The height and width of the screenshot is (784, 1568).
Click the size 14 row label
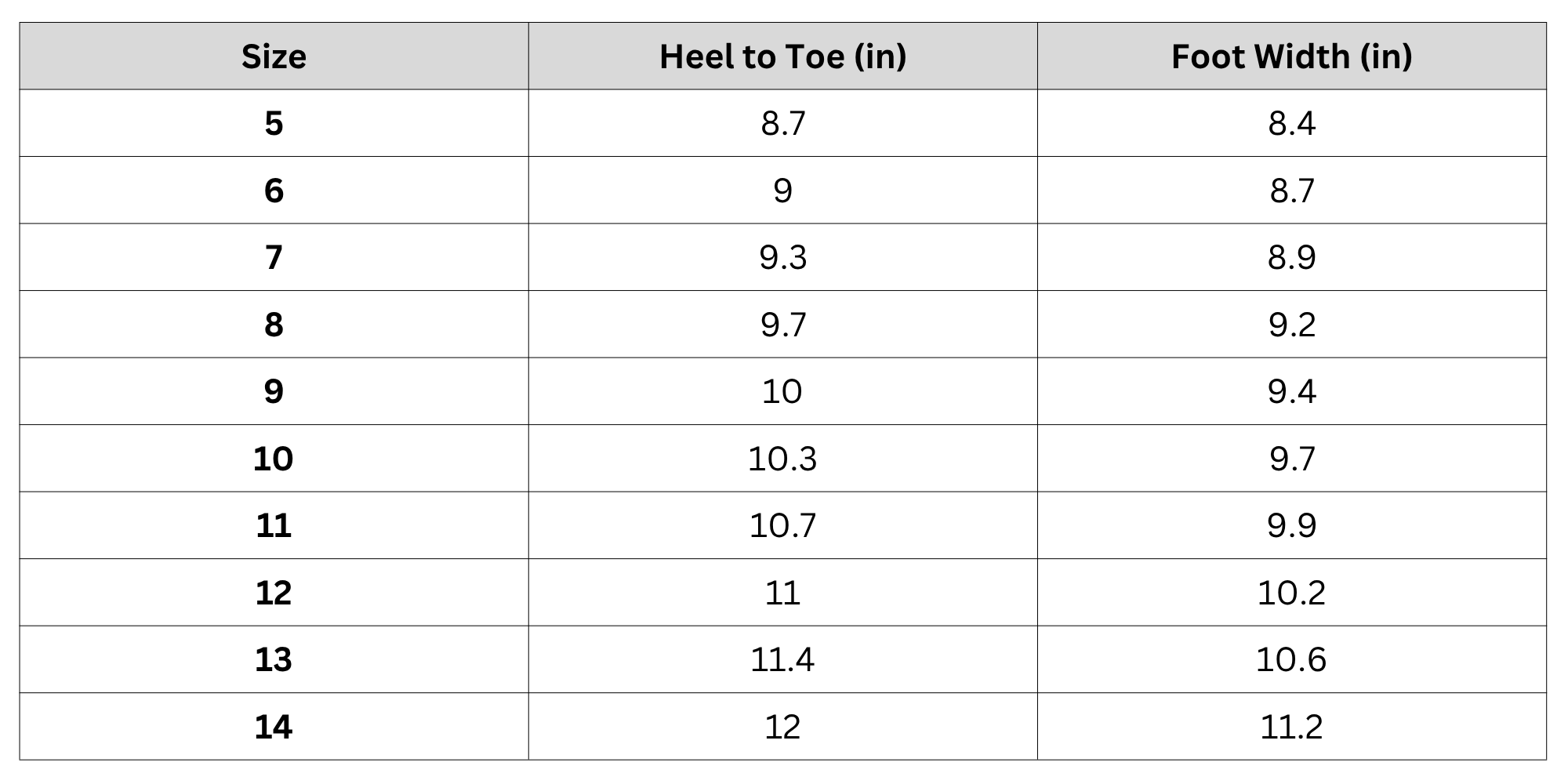(274, 727)
